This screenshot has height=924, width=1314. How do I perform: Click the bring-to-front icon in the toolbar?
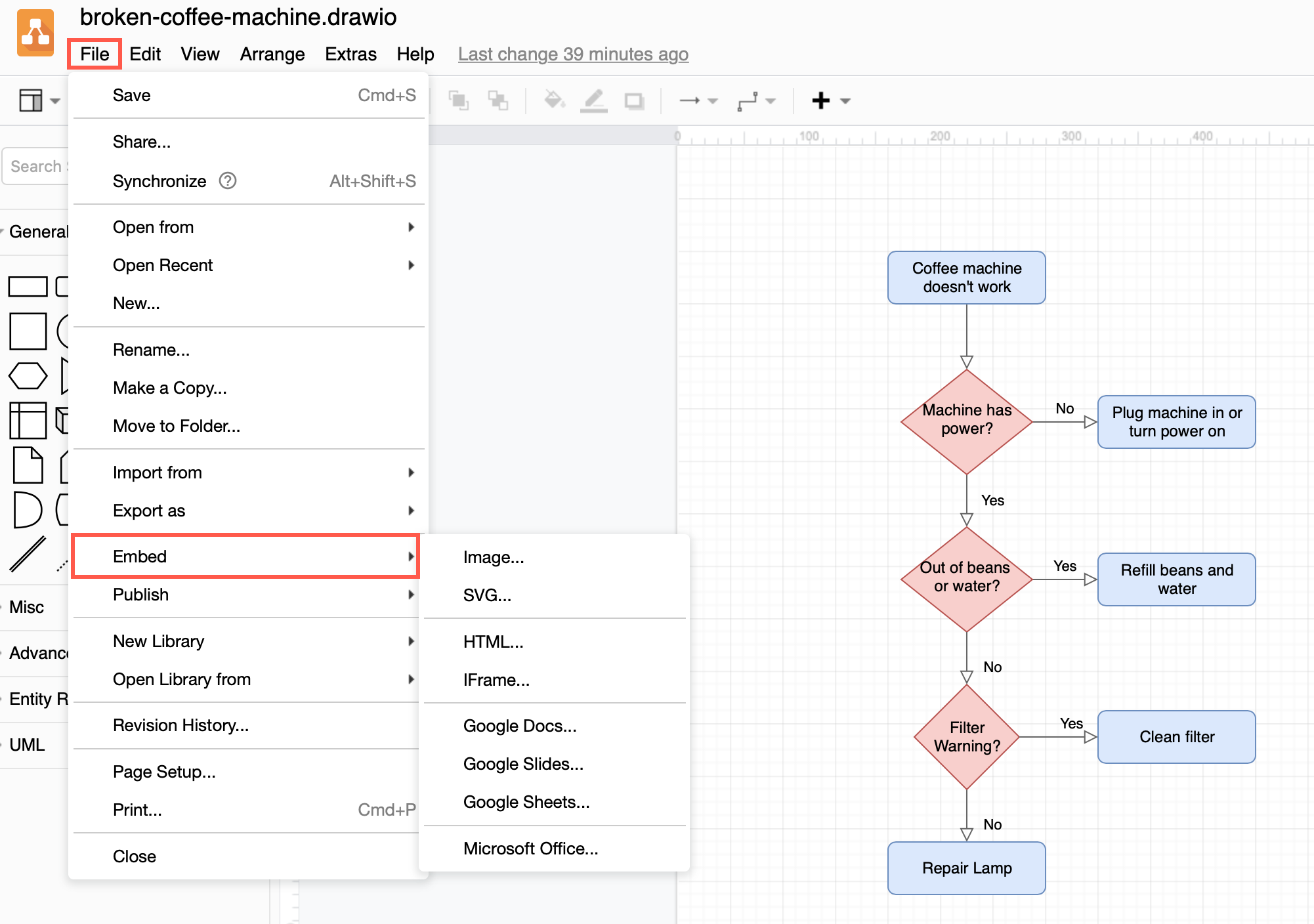(x=460, y=100)
